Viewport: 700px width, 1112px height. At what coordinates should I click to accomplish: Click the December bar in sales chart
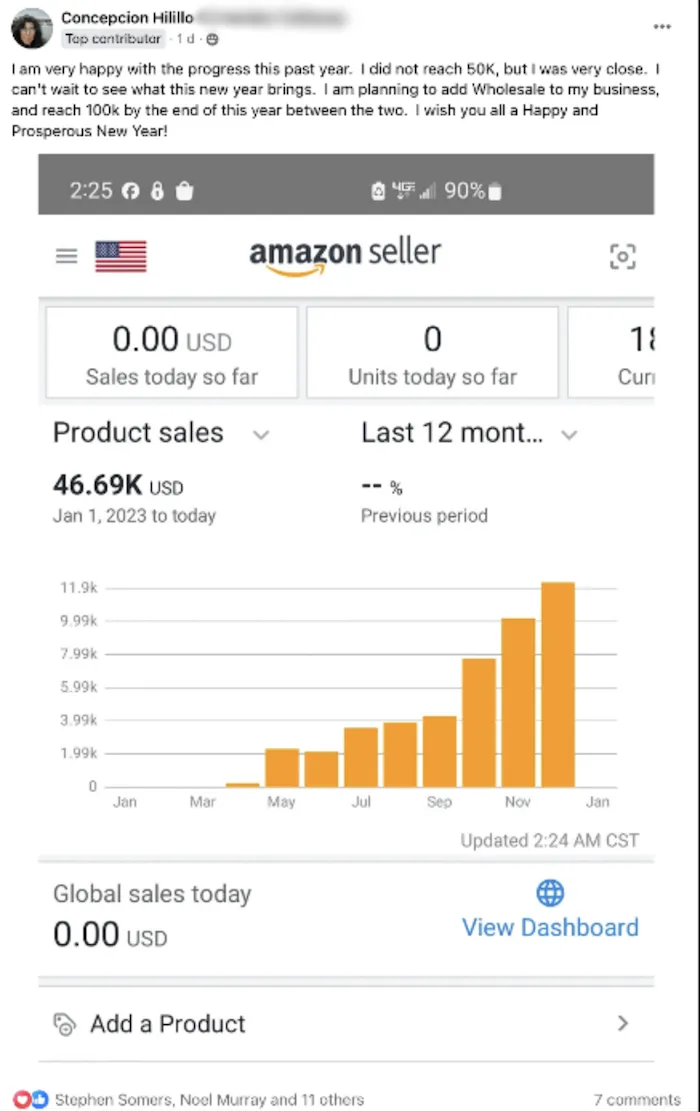[x=558, y=684]
